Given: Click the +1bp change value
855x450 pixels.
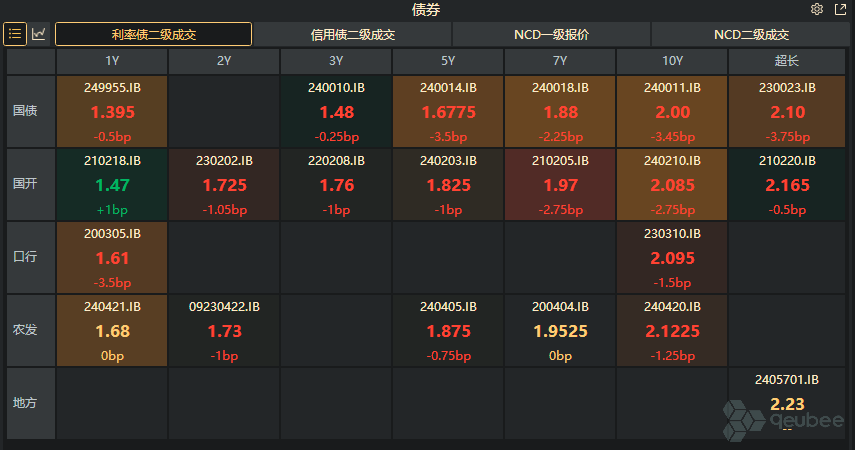Looking at the screenshot, I should click(x=112, y=210).
